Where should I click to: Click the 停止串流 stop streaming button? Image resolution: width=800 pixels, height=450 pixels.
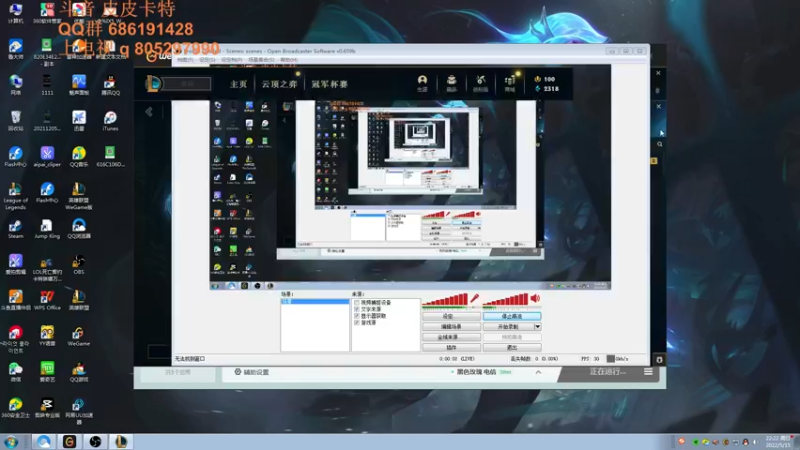click(x=512, y=316)
